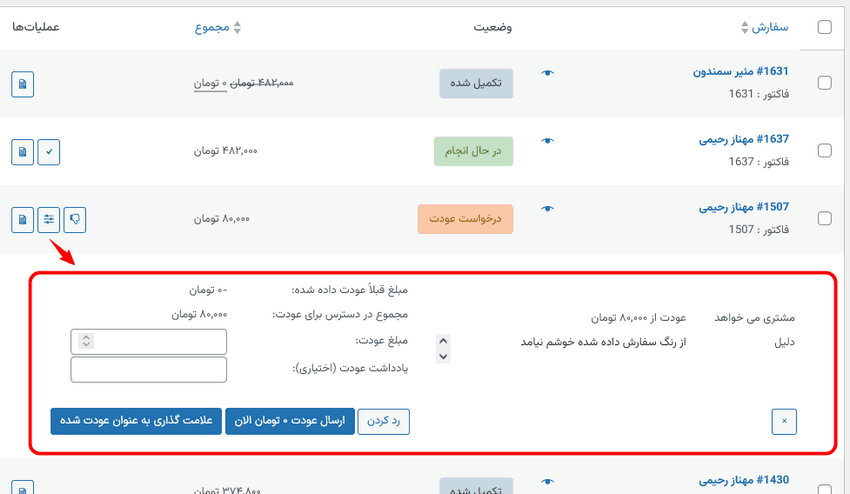Click refund reason text از رنگ سفارش

click(x=603, y=342)
